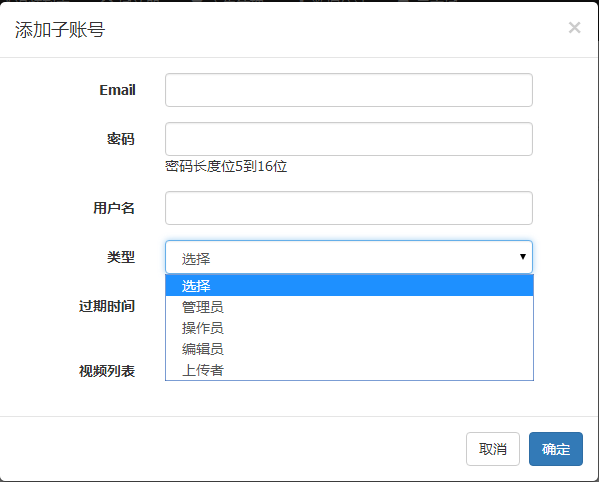Click the 密码 label
The height and width of the screenshot is (482, 599).
[x=121, y=139]
